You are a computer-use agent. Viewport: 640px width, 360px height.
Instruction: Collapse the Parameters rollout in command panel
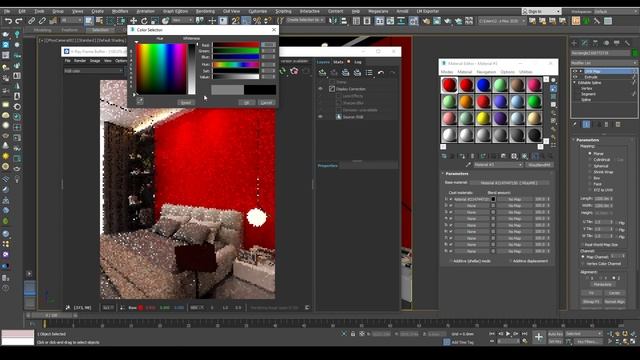click(x=587, y=140)
